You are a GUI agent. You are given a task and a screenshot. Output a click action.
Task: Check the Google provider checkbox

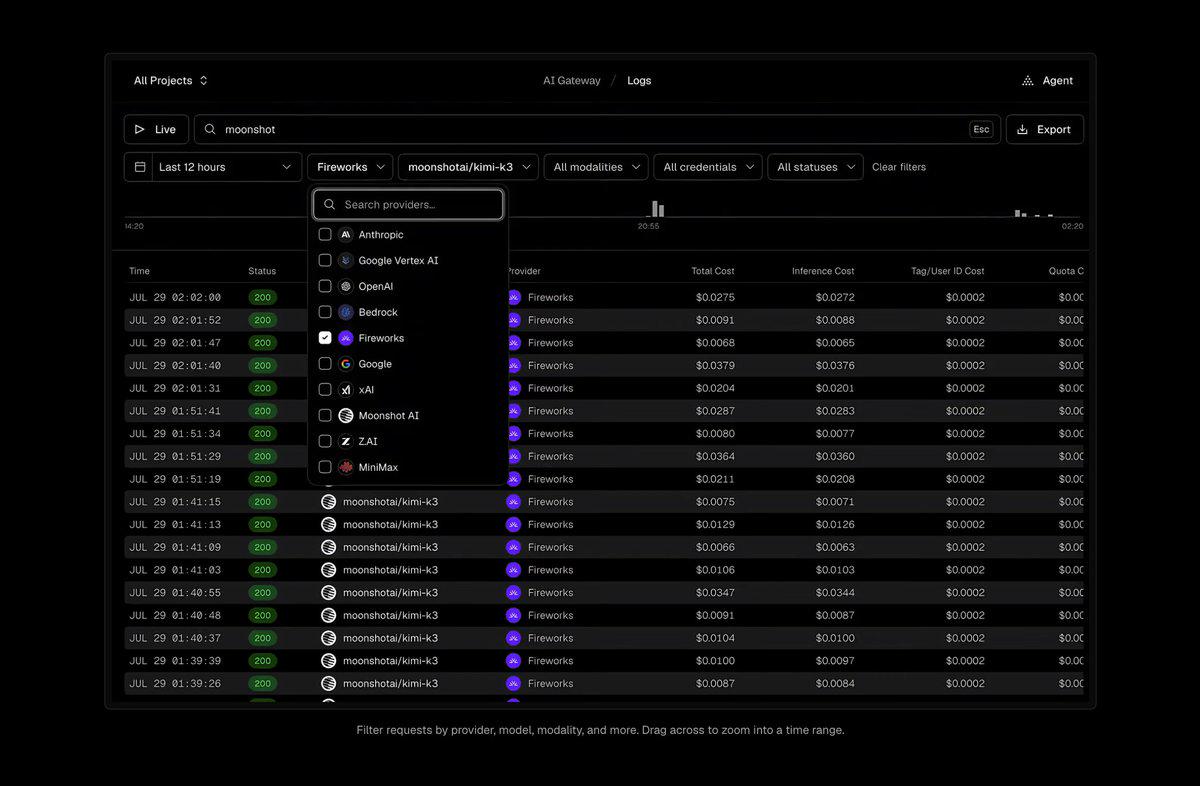pos(325,364)
